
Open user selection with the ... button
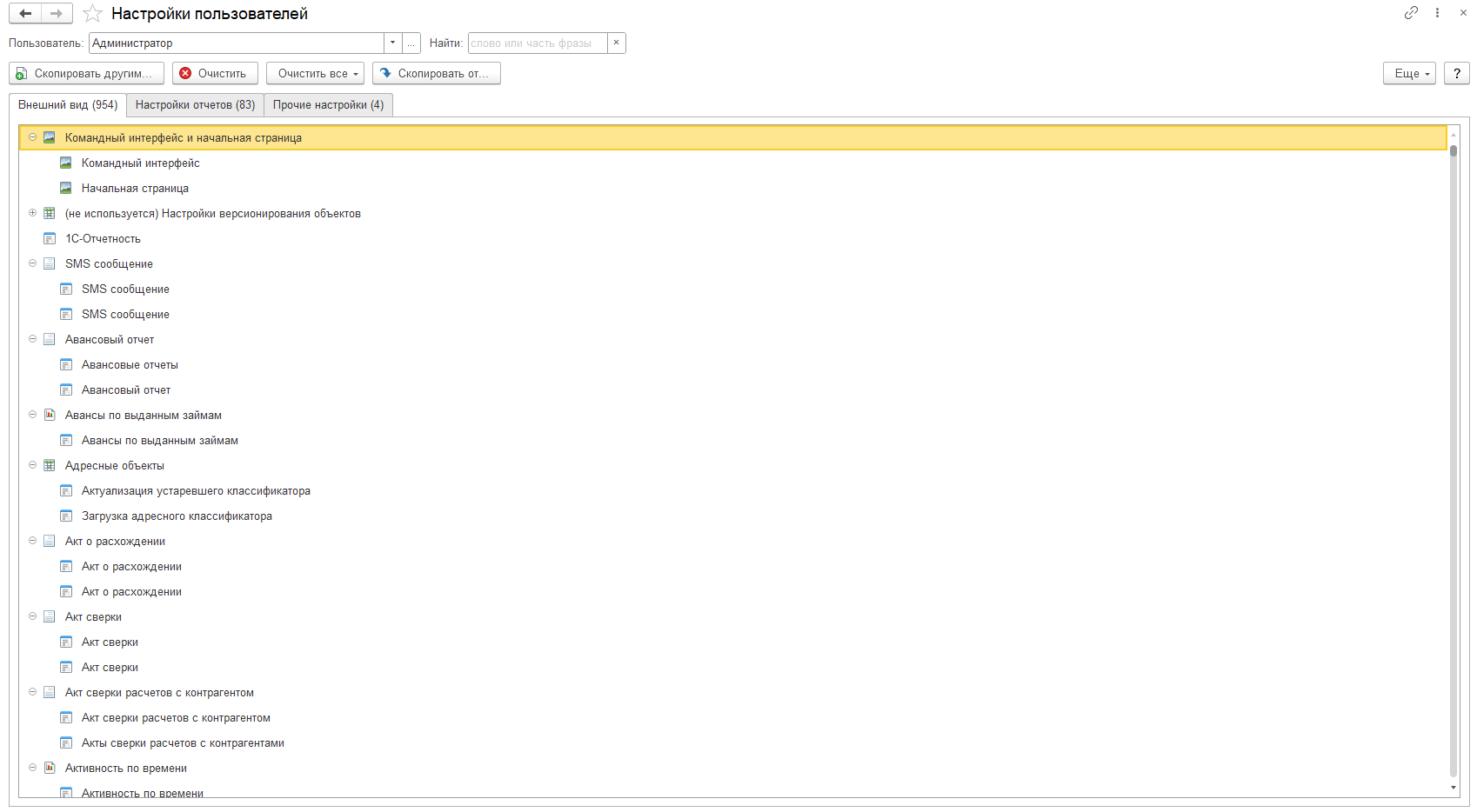[411, 43]
